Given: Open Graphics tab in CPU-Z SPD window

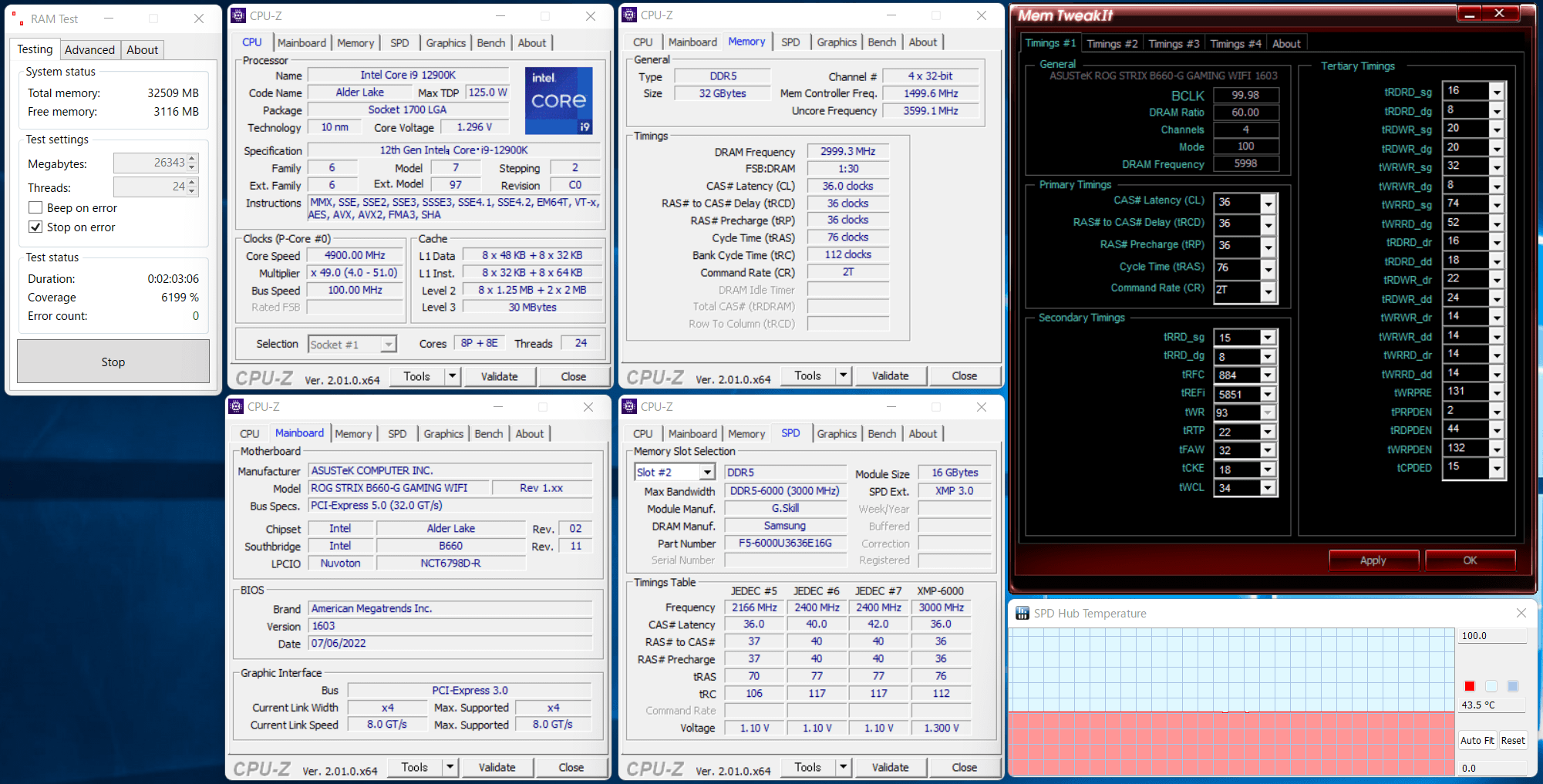Looking at the screenshot, I should [837, 434].
